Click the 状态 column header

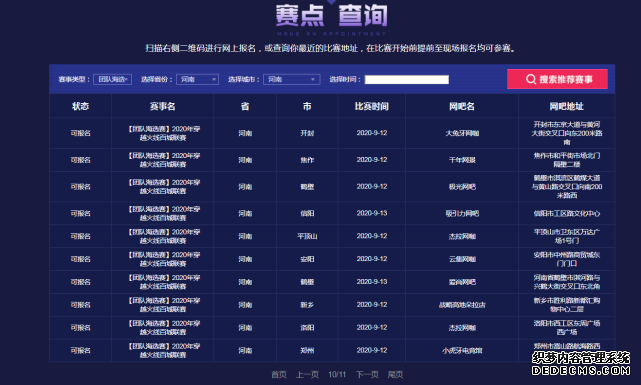point(81,106)
